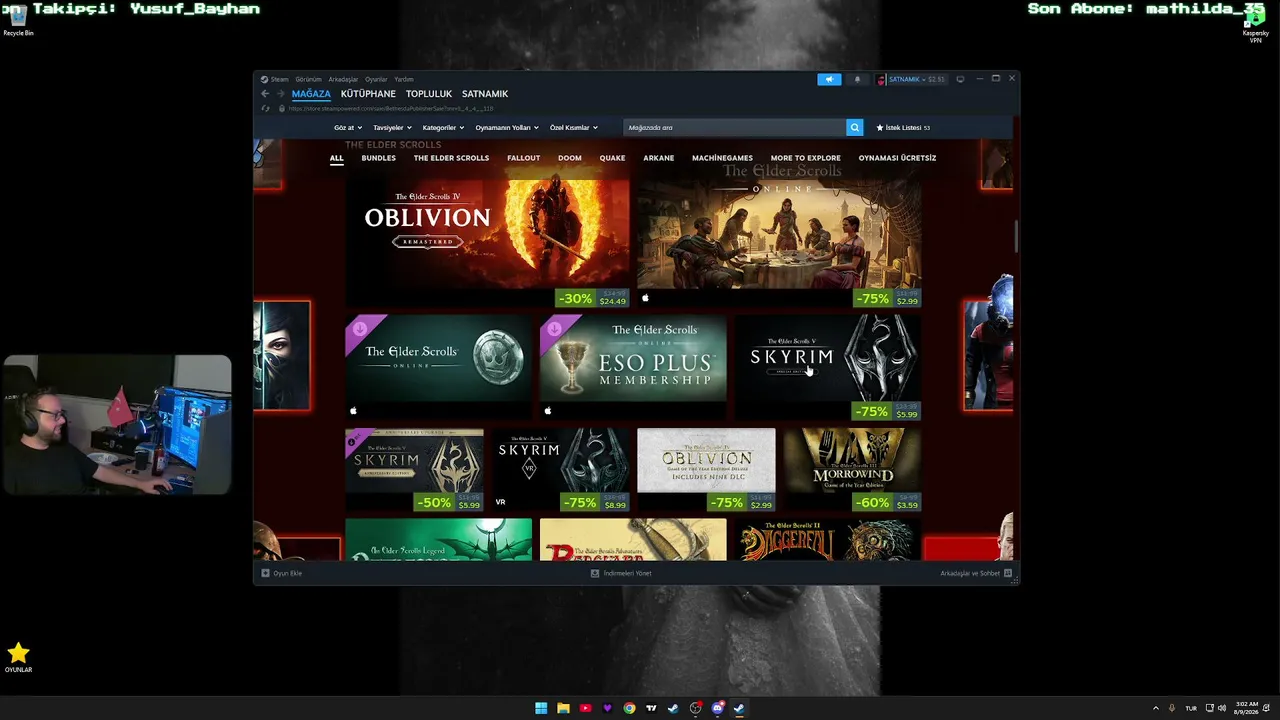Expand the Tavsiyeler dropdown
Screen dimensions: 1280x720
(x=391, y=128)
